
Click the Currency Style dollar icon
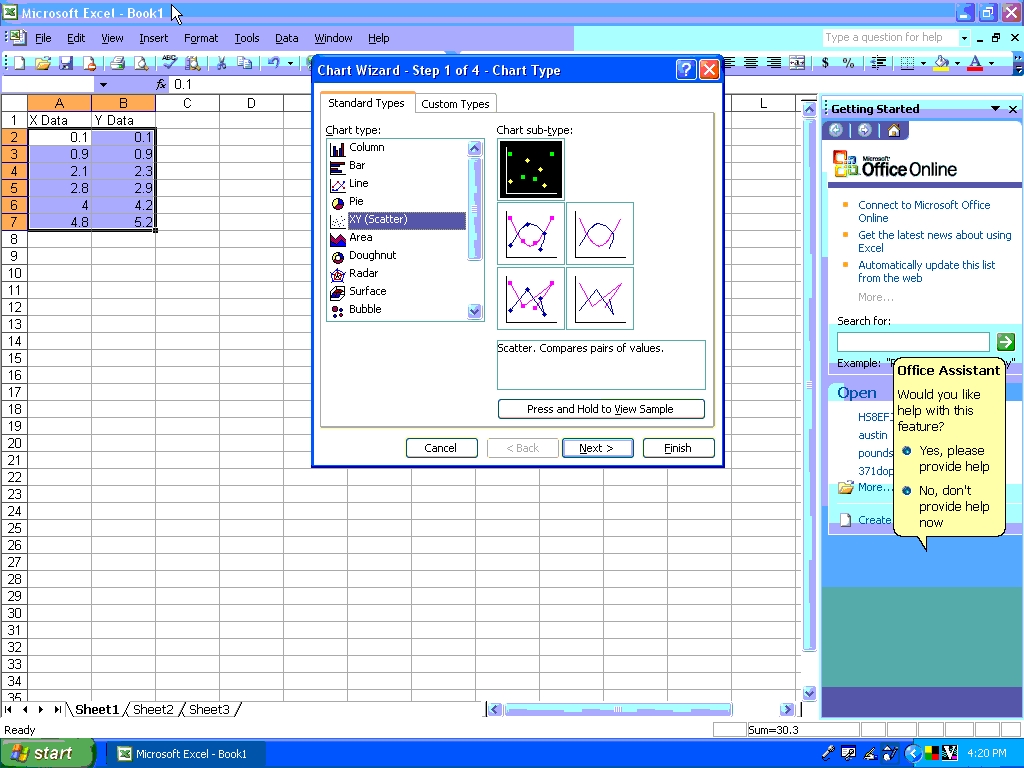[825, 63]
